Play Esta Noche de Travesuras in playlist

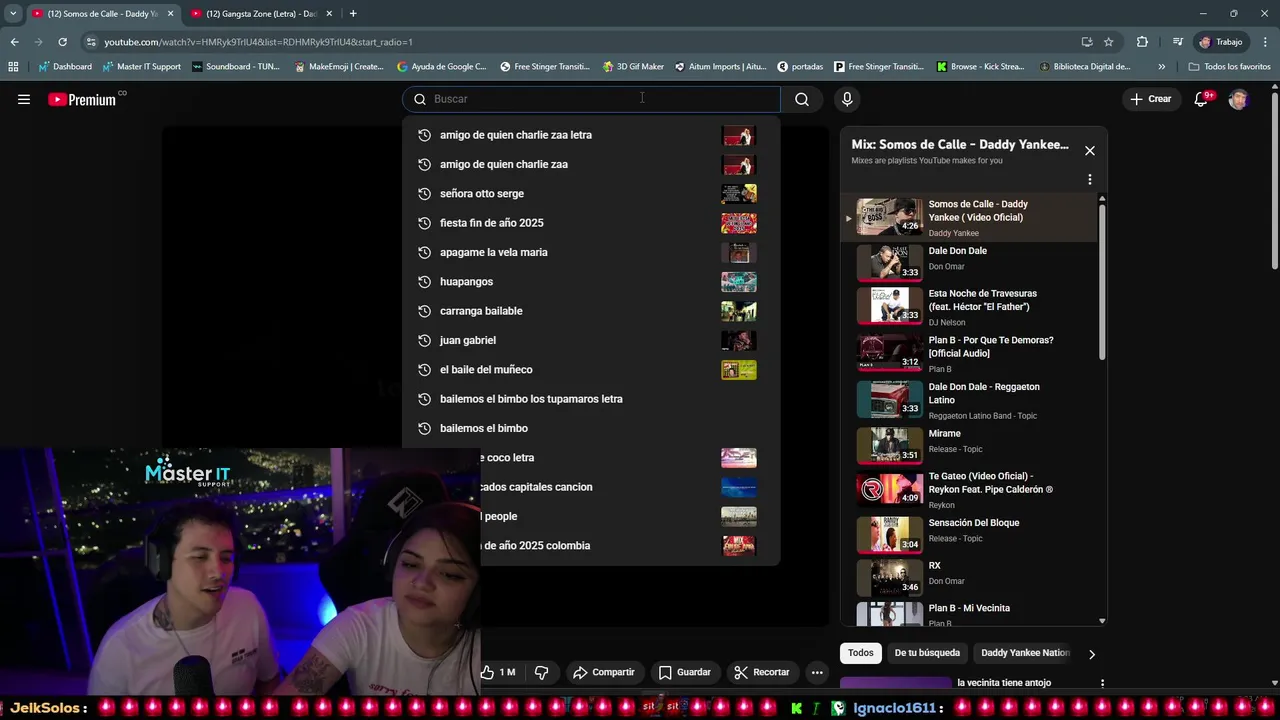pos(970,307)
